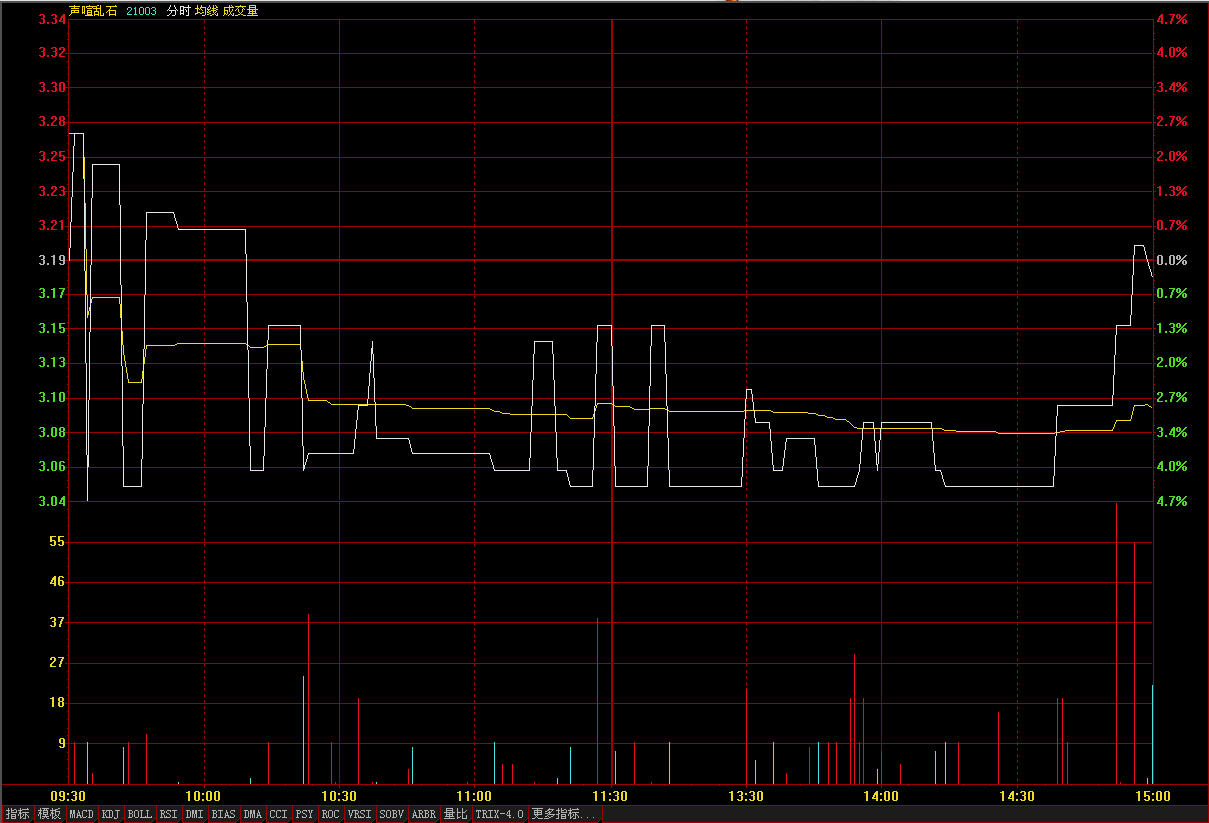Click the 3.34 price axis label
The height and width of the screenshot is (823, 1209).
(x=51, y=19)
